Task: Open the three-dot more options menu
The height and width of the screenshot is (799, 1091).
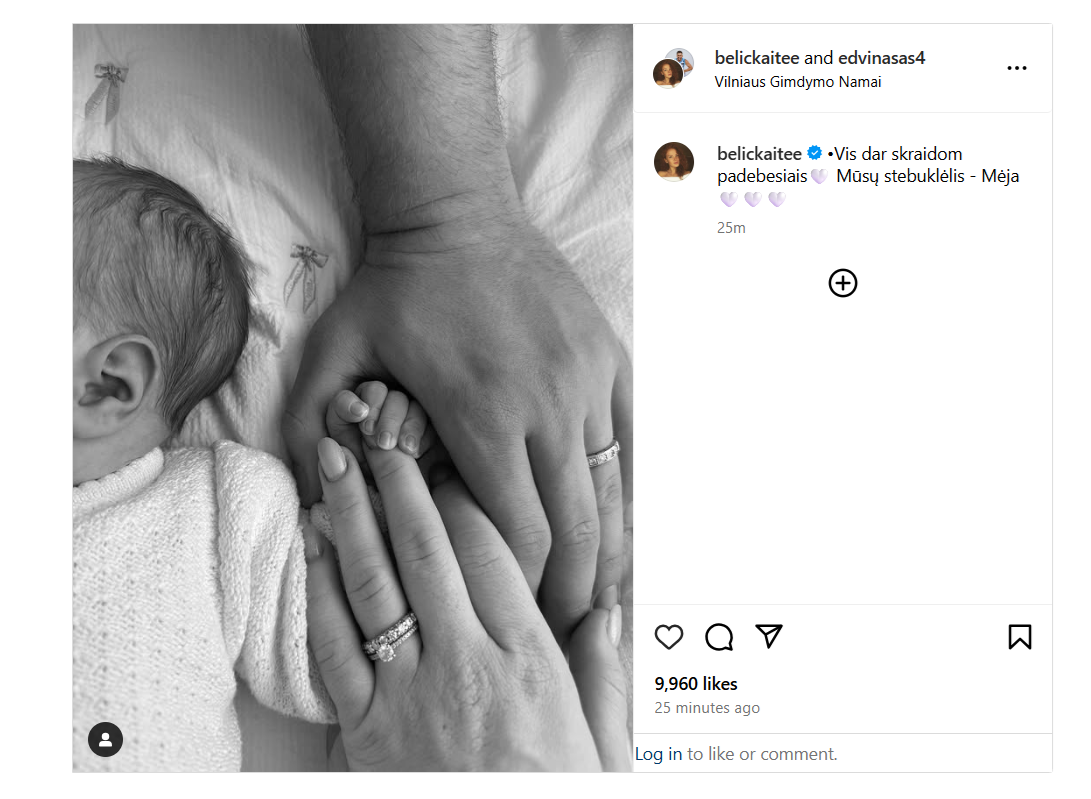Action: click(1017, 68)
